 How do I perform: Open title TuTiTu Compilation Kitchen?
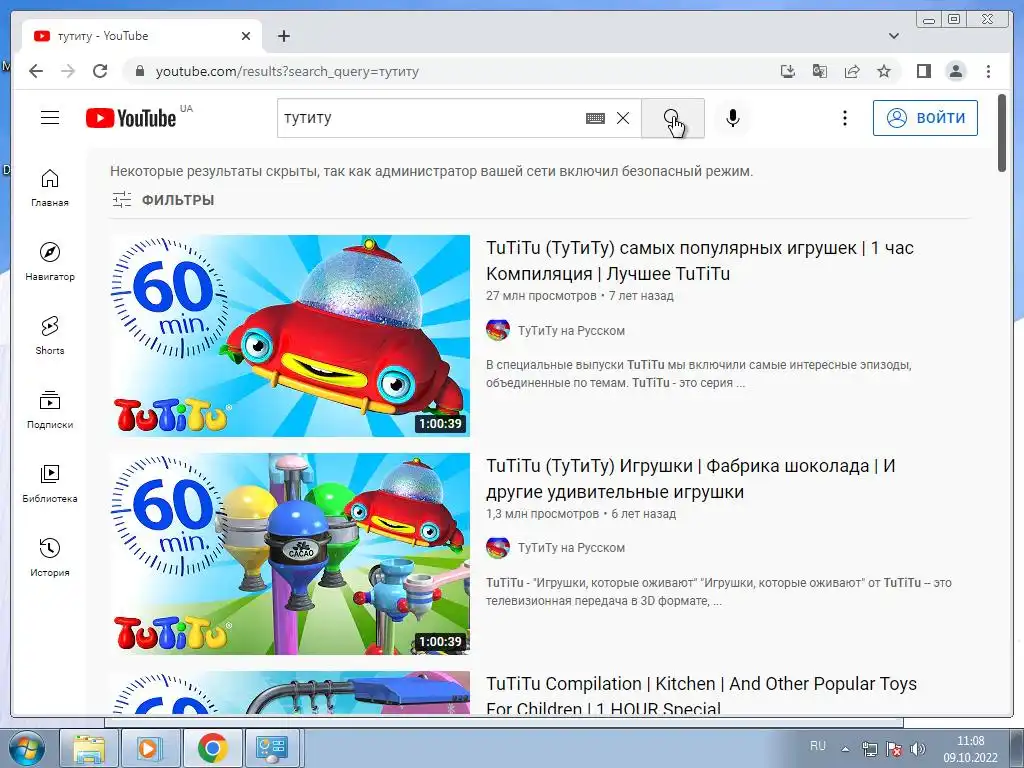(701, 696)
